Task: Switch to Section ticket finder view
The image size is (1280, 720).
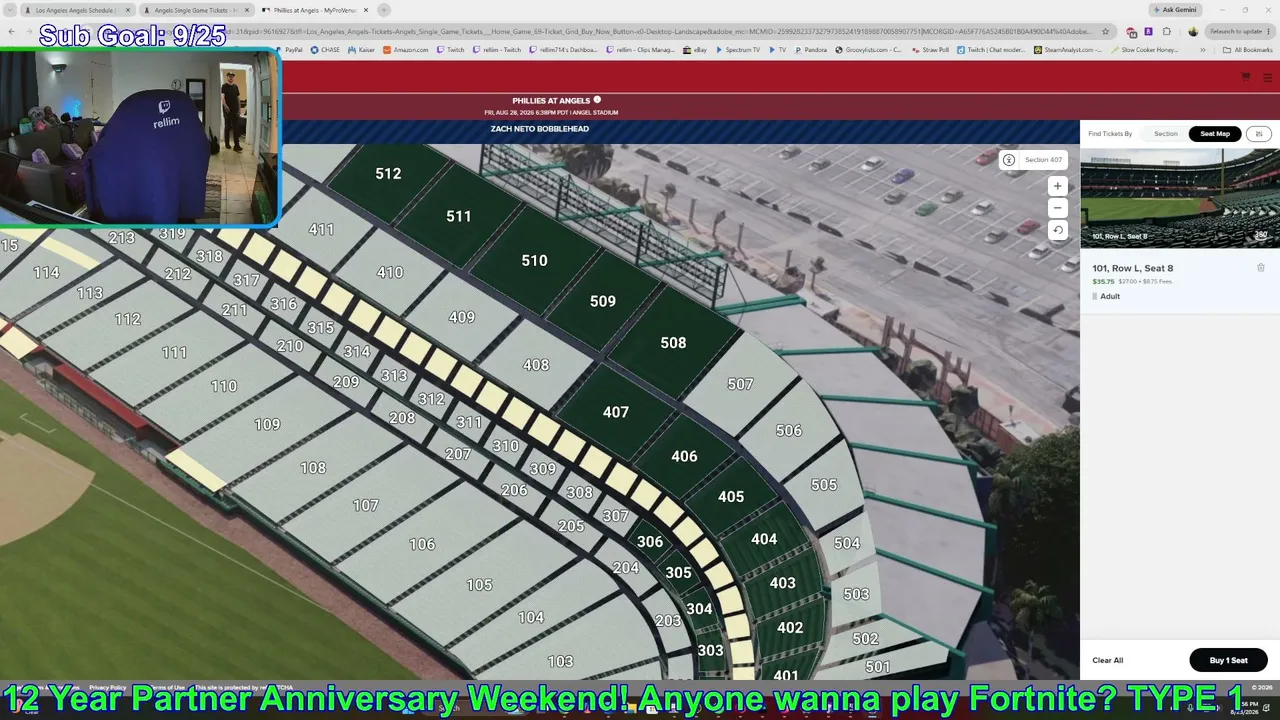Action: 1166,134
